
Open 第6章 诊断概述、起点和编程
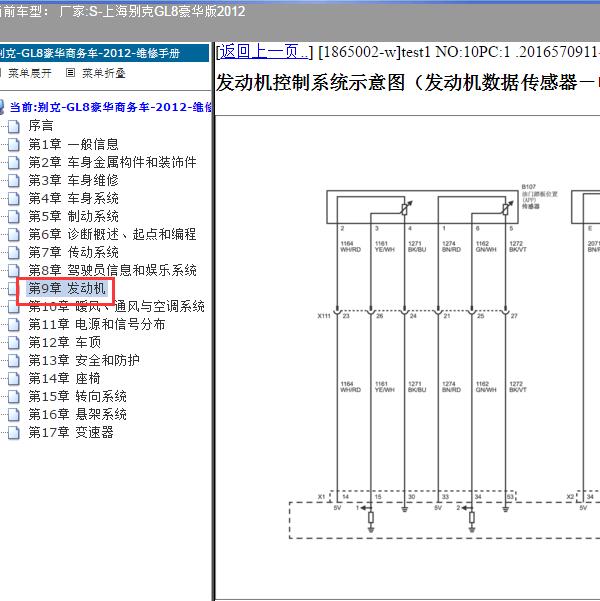tap(112, 234)
